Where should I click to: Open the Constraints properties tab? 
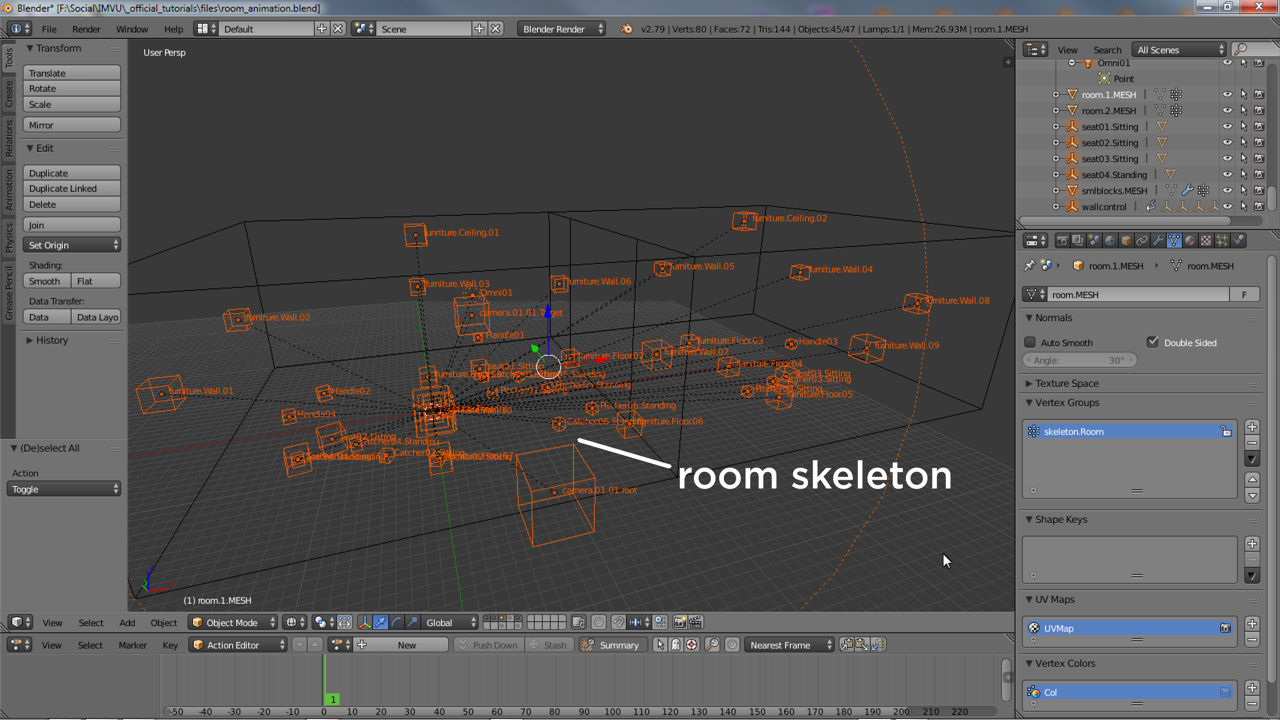(1142, 240)
